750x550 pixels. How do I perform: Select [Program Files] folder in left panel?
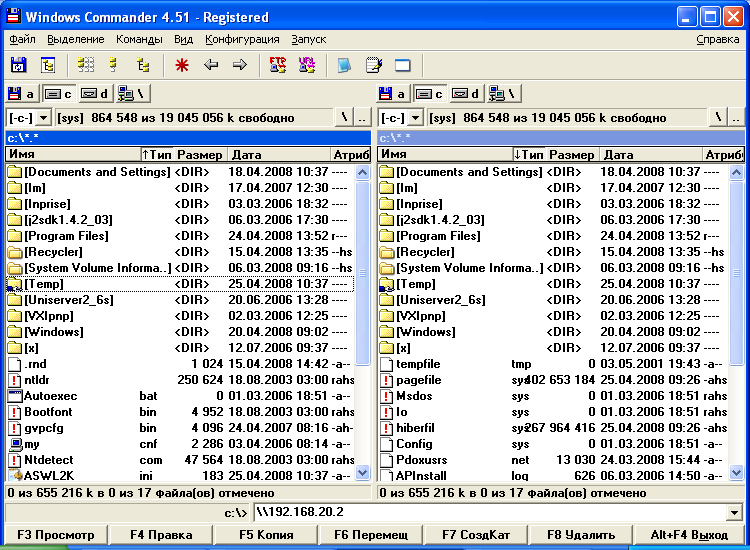(180, 236)
